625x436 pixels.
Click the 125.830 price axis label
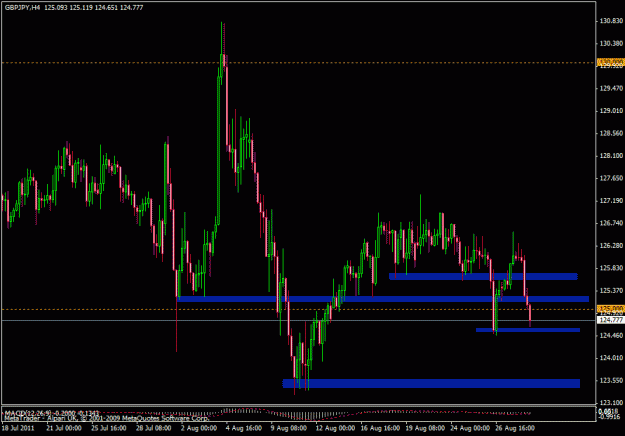click(611, 268)
